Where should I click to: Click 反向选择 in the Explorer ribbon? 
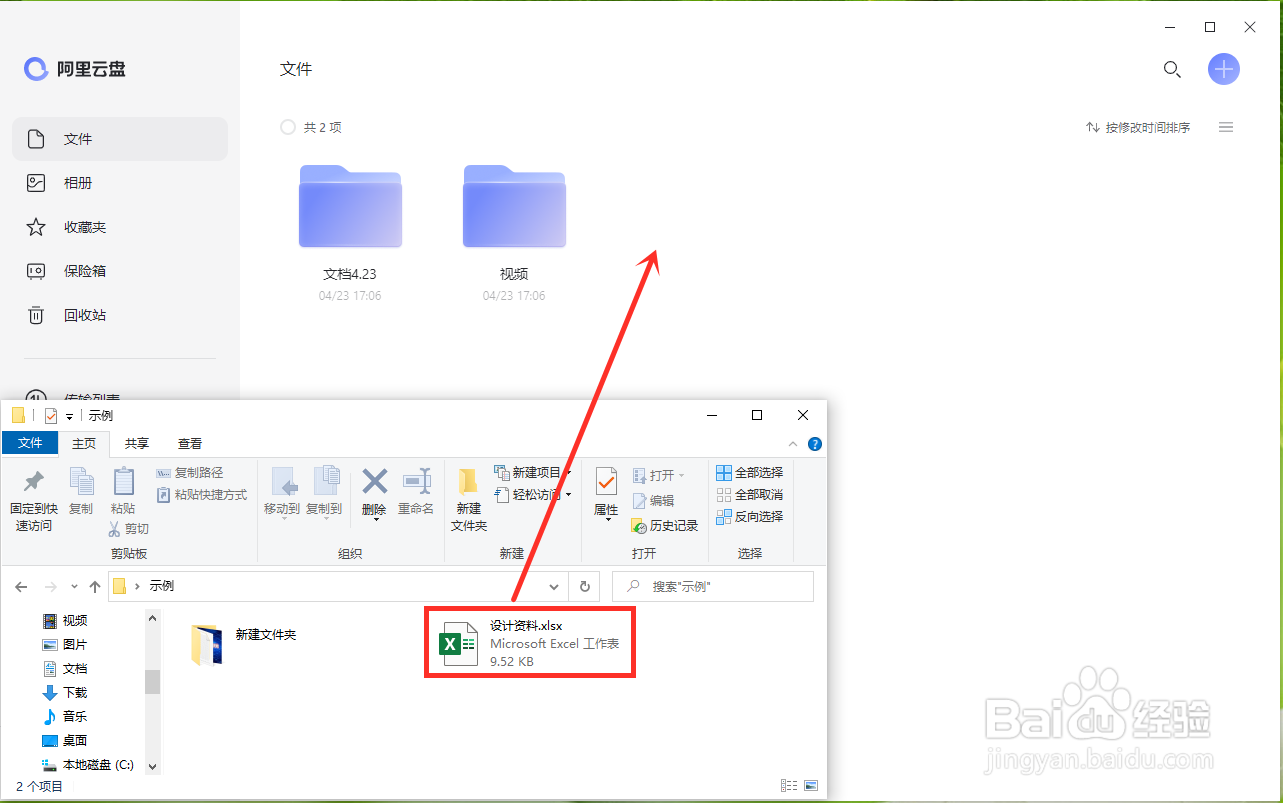pyautogui.click(x=750, y=516)
